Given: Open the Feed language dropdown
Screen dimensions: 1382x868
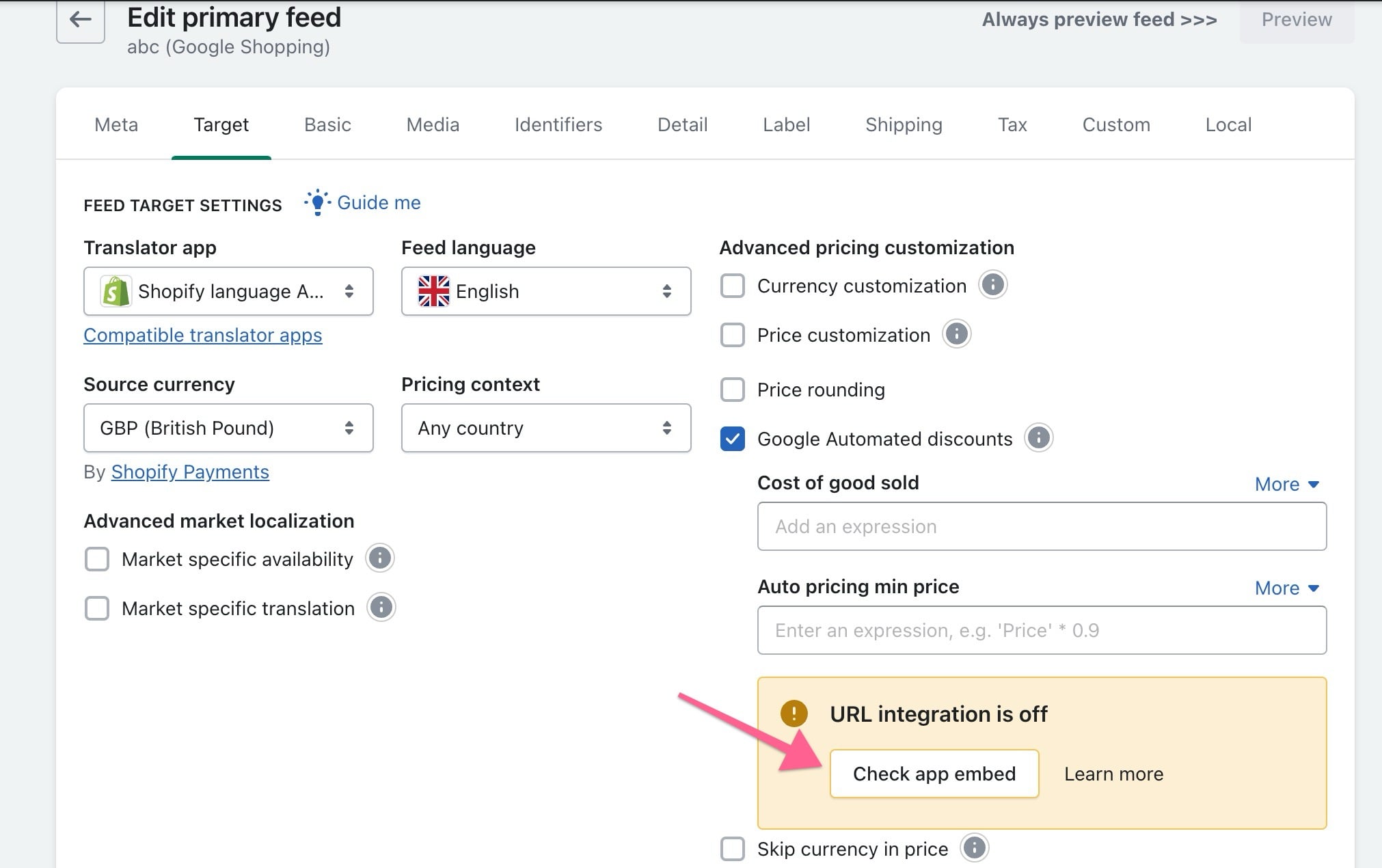Looking at the screenshot, I should pos(546,291).
